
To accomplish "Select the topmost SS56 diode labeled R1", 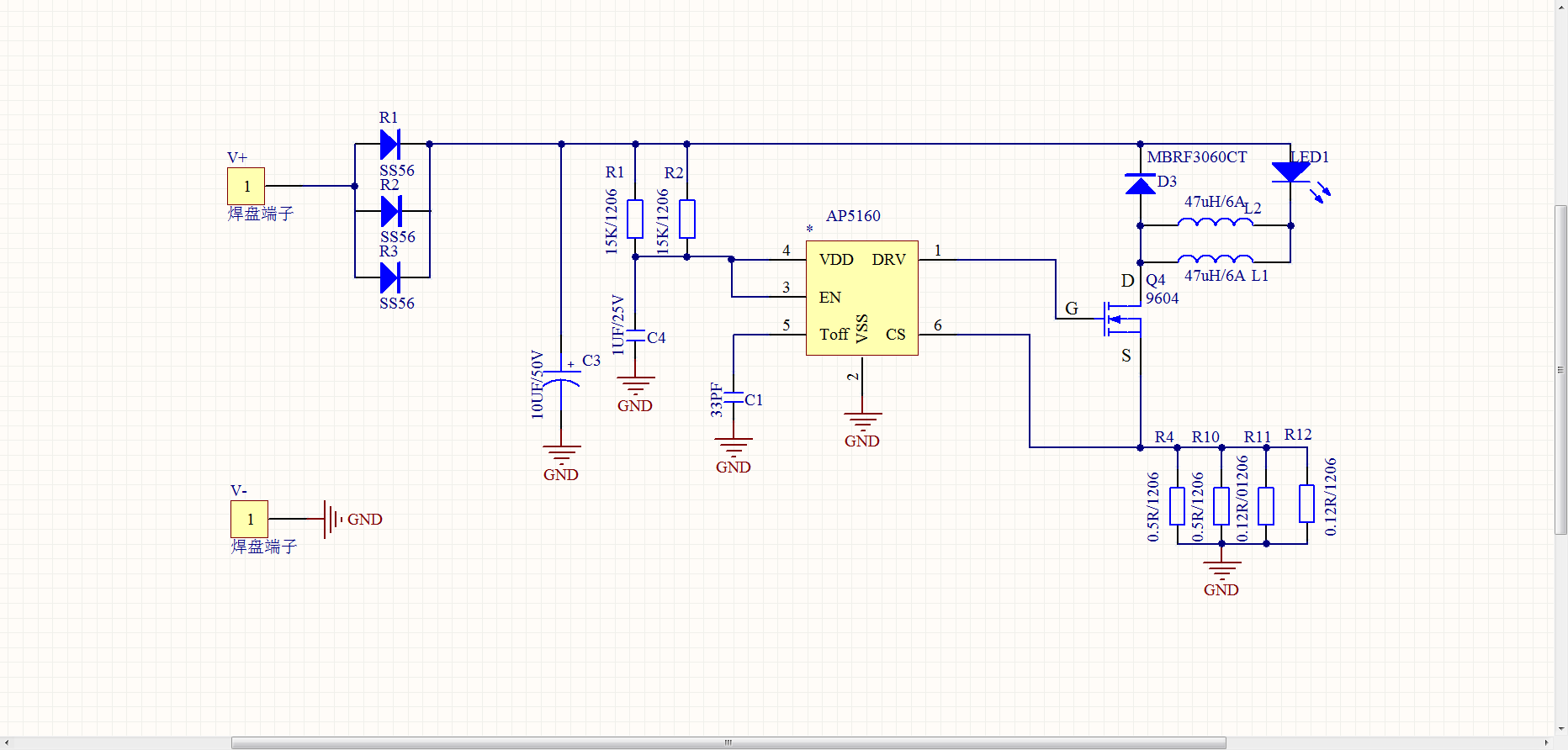I will (389, 144).
